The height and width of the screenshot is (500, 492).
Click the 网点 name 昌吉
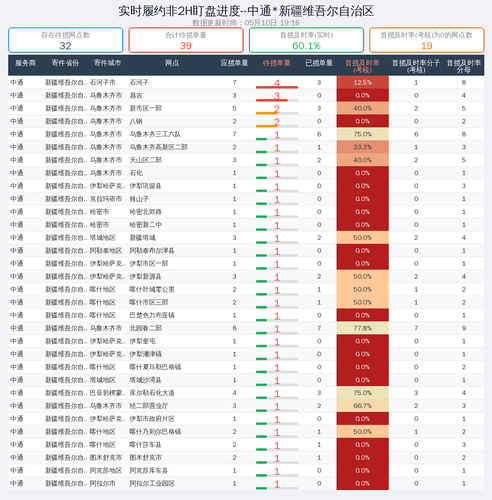(136, 95)
